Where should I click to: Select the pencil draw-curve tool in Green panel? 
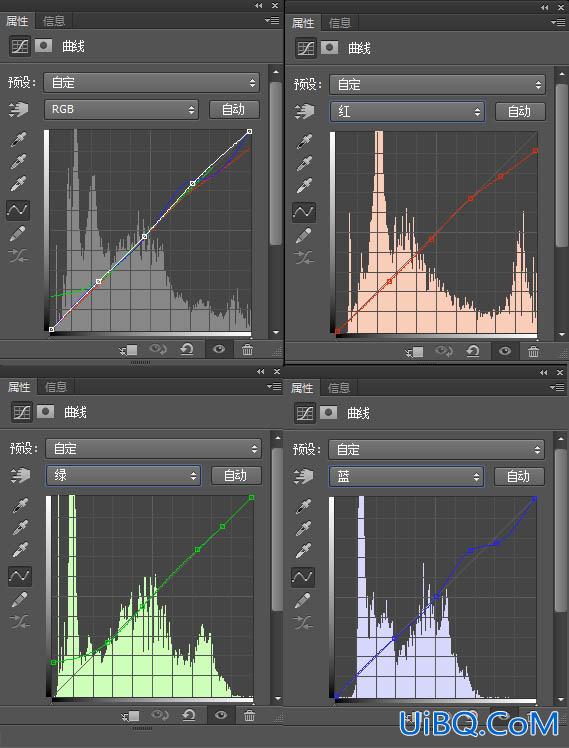pyautogui.click(x=19, y=599)
